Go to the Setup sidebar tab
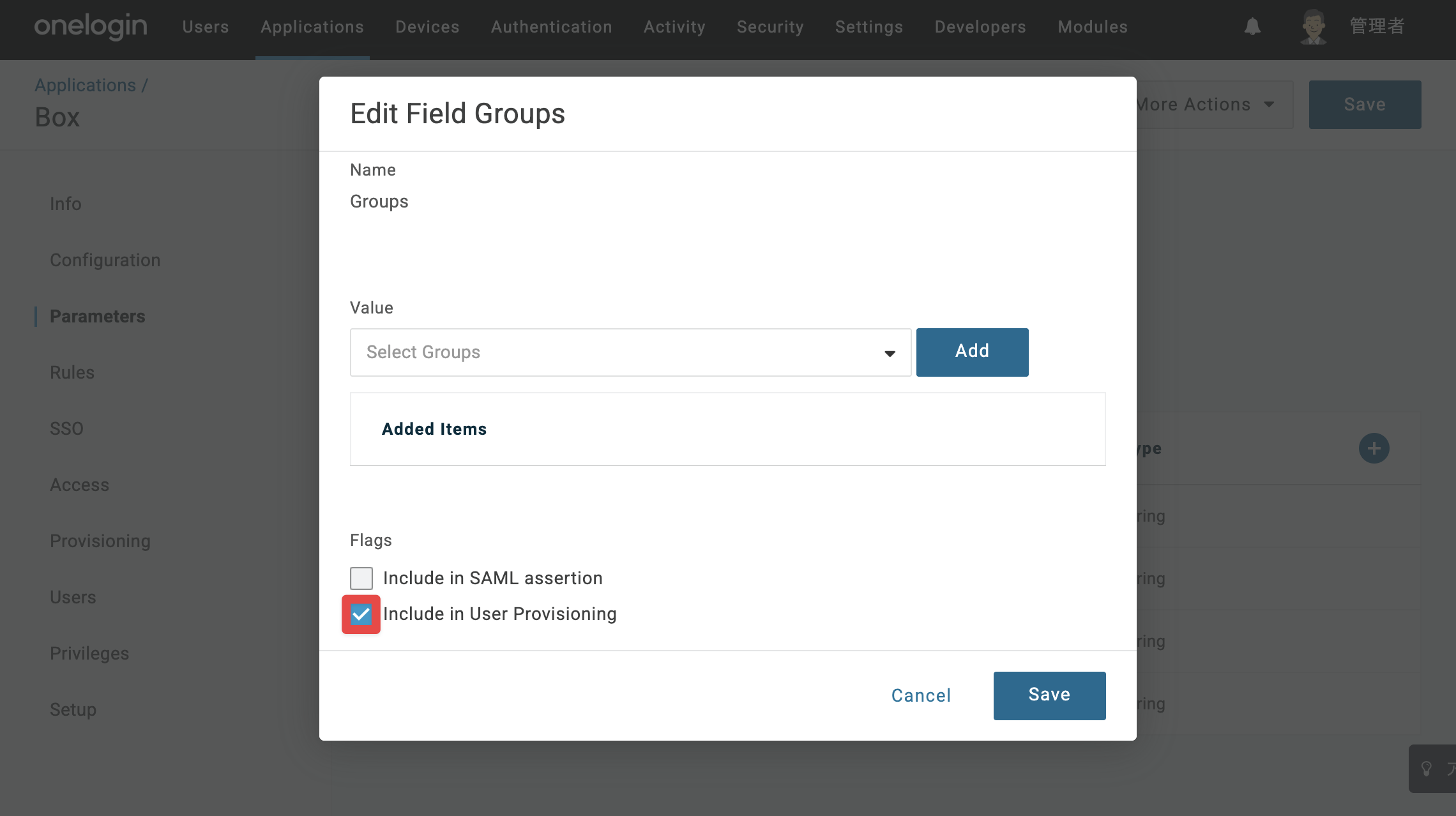 coord(73,710)
